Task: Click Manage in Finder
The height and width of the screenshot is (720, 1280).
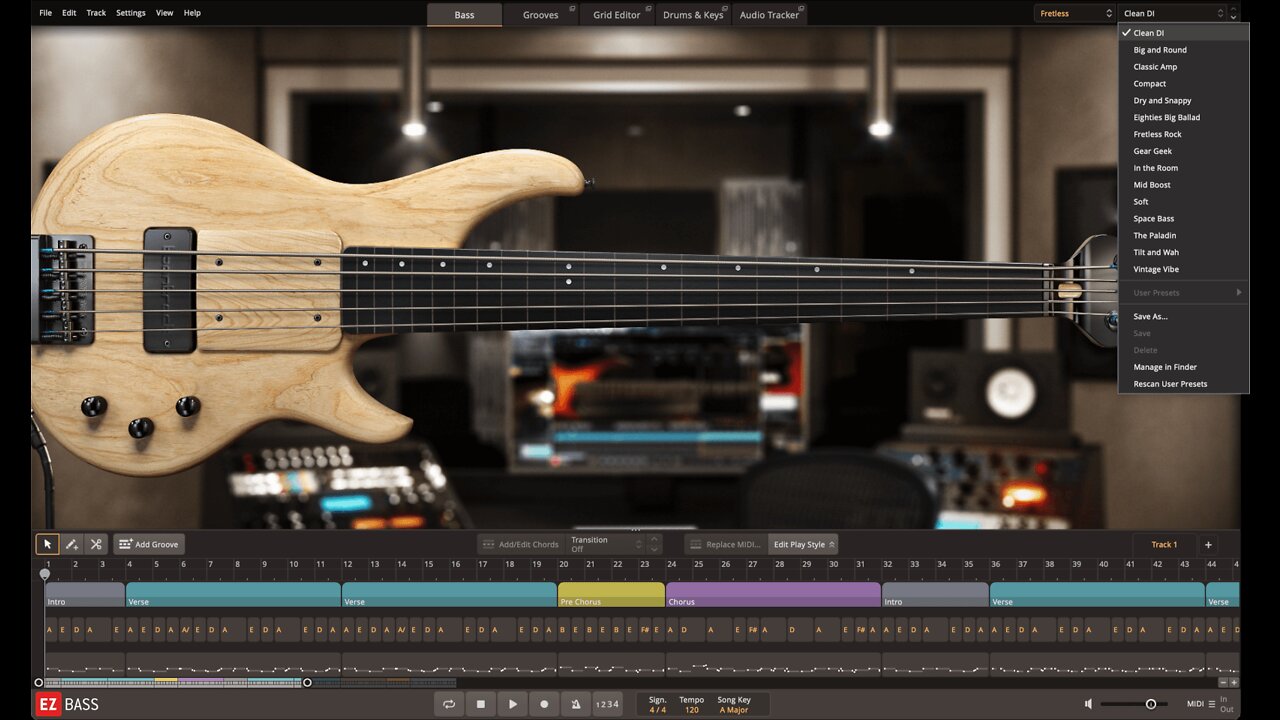Action: (1183, 367)
